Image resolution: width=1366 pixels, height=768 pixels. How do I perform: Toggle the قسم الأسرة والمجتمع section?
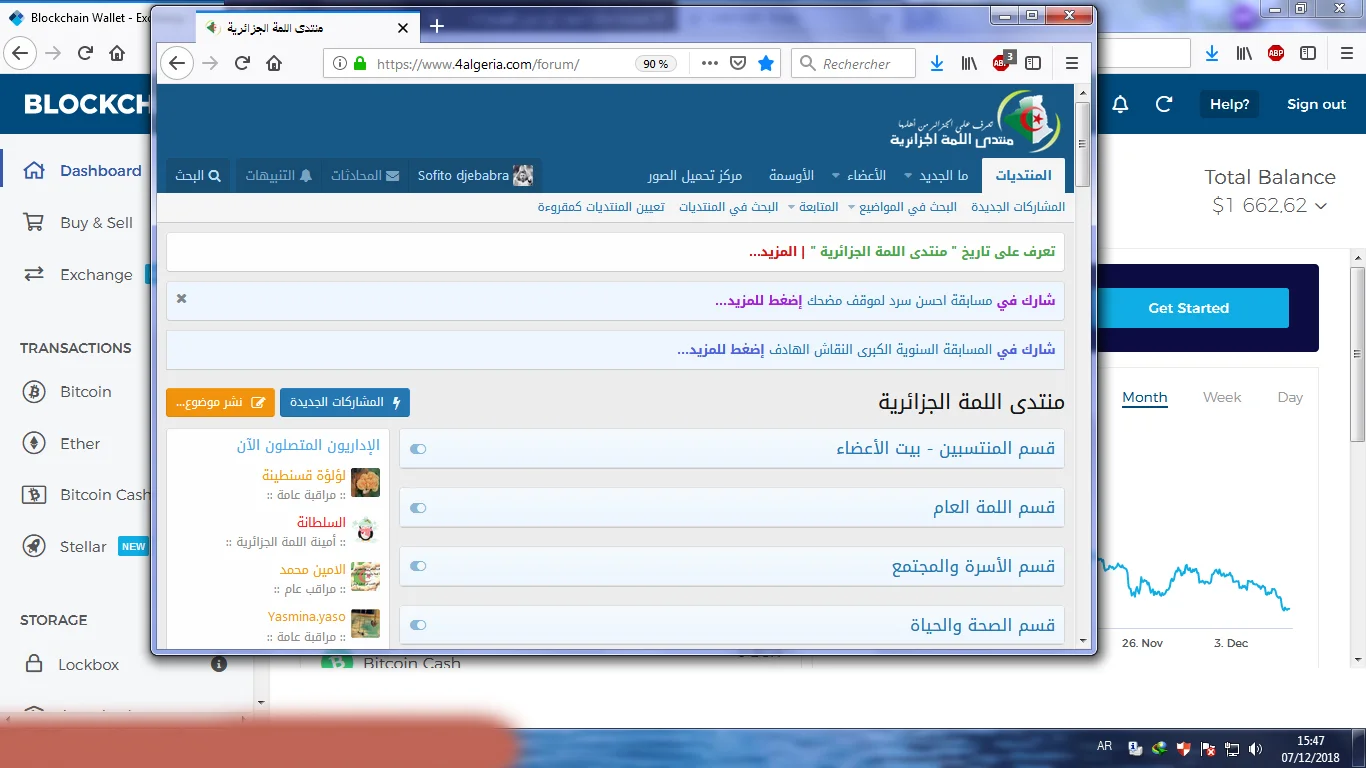[x=418, y=567]
